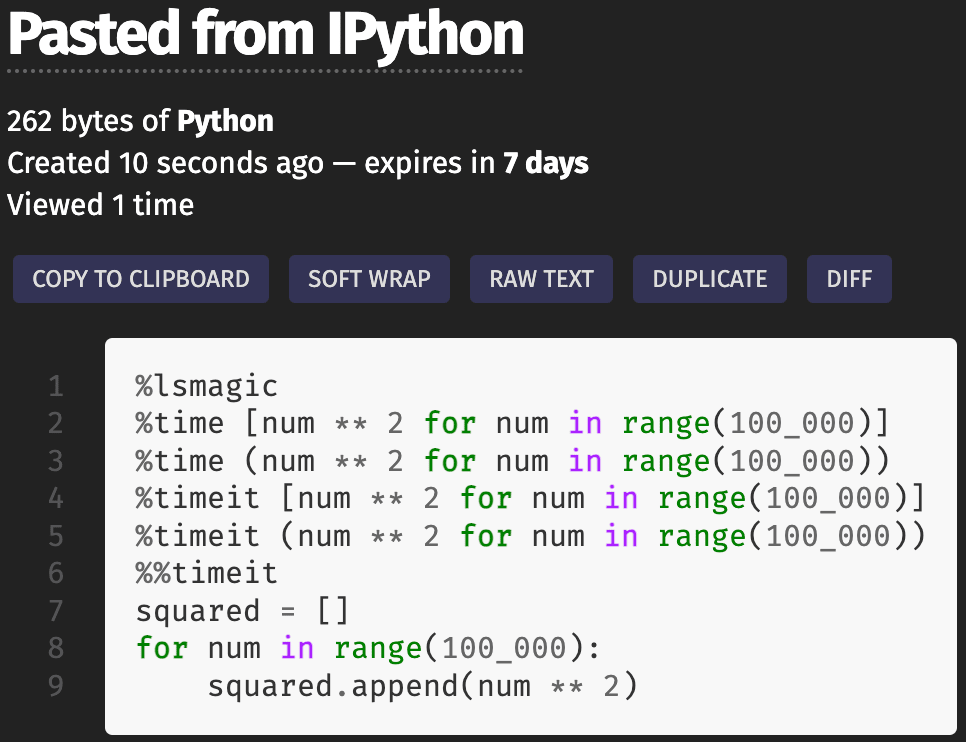Click the %lsmagic code line
This screenshot has width=966, height=742.
pyautogui.click(x=206, y=387)
